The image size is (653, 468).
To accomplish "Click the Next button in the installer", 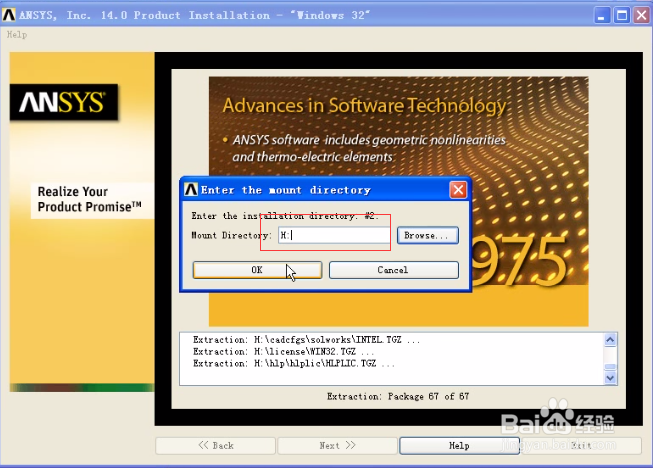I will (337, 446).
